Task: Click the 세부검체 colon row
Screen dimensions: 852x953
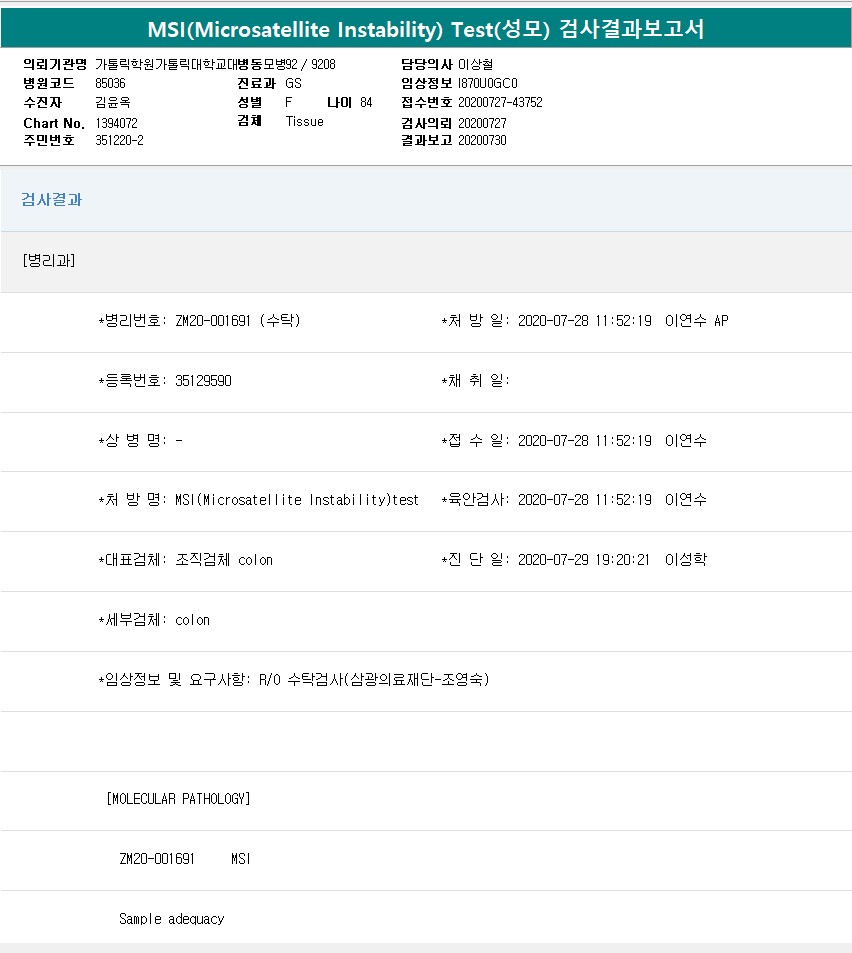Action: pos(154,620)
